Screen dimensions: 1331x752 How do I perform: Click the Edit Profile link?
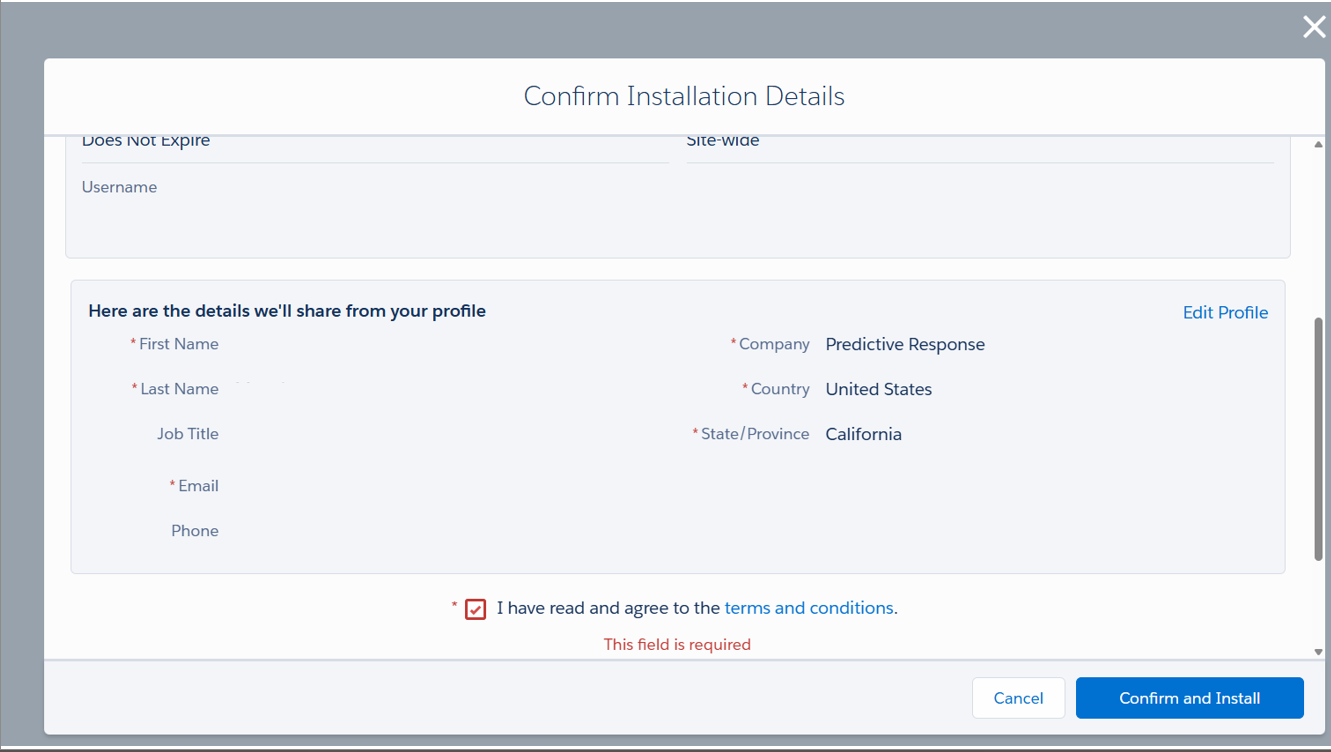point(1224,313)
